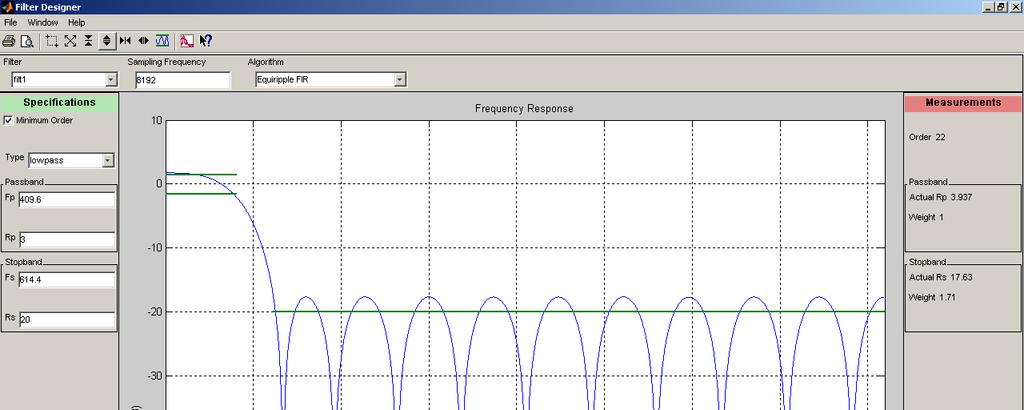Click the -20 y-axis tick label
Screen dimensions: 1024x410
point(154,312)
